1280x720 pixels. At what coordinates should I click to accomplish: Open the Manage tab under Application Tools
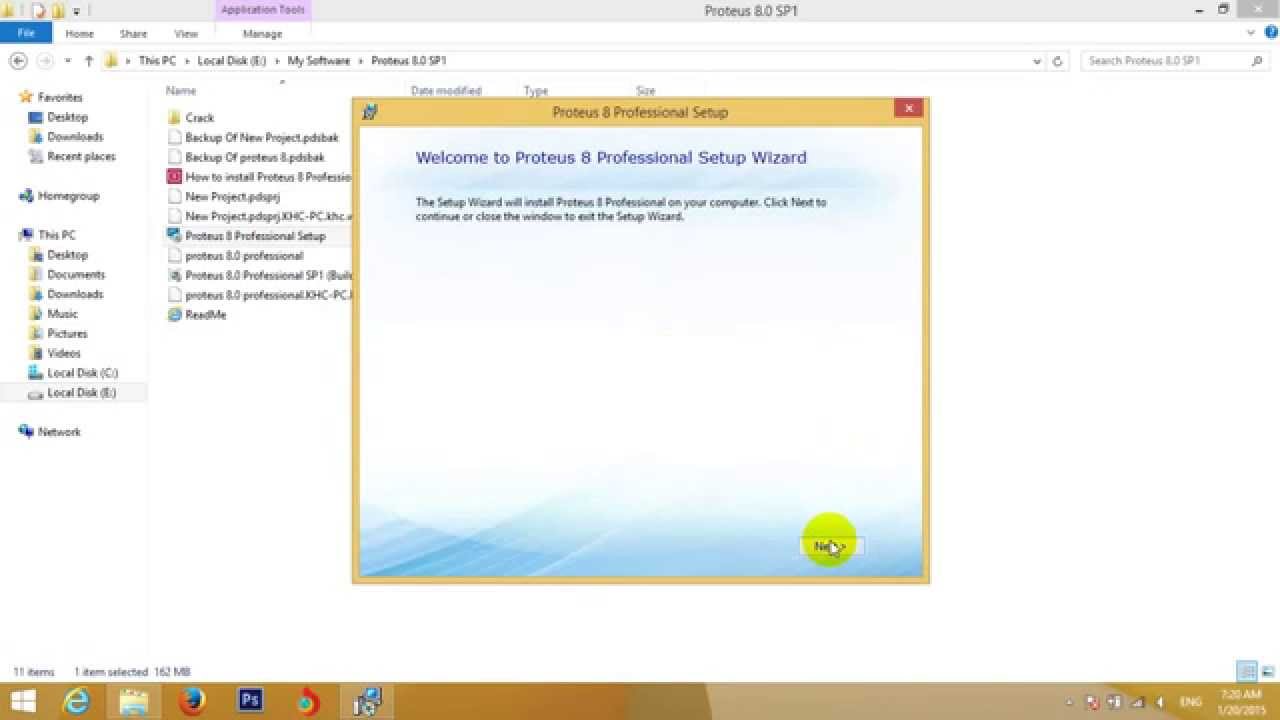262,33
